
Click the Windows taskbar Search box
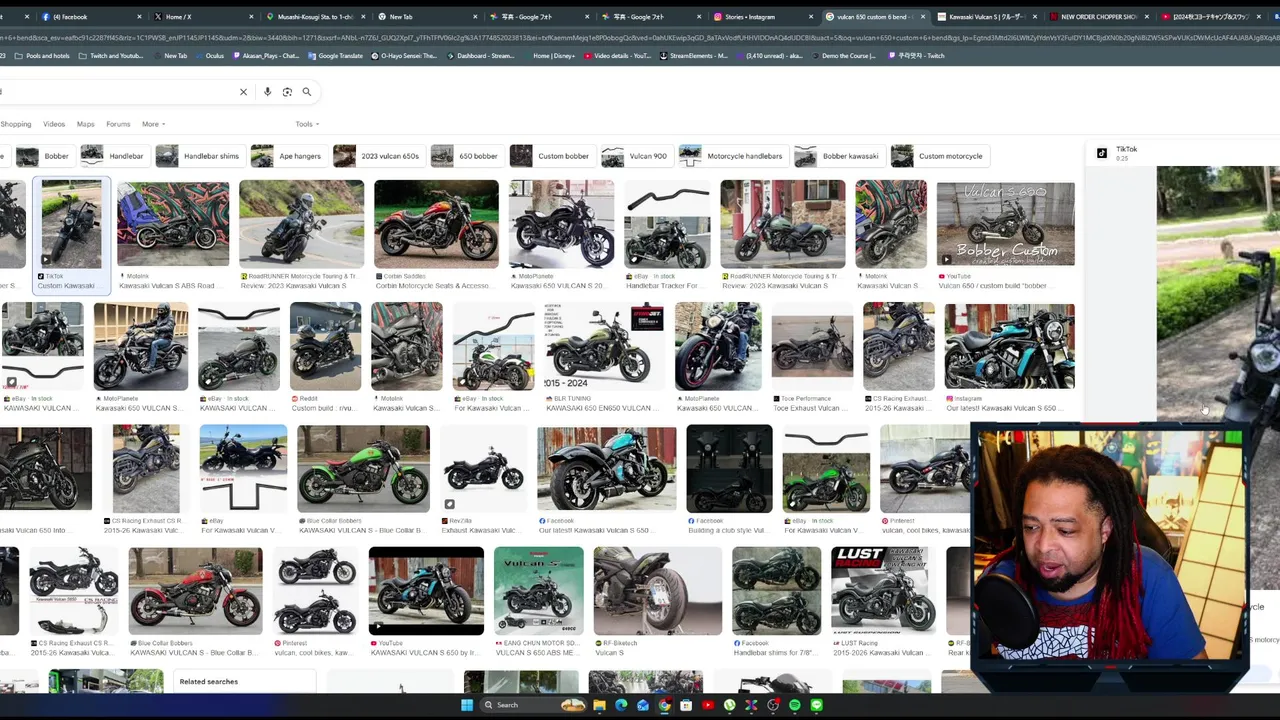click(x=535, y=705)
